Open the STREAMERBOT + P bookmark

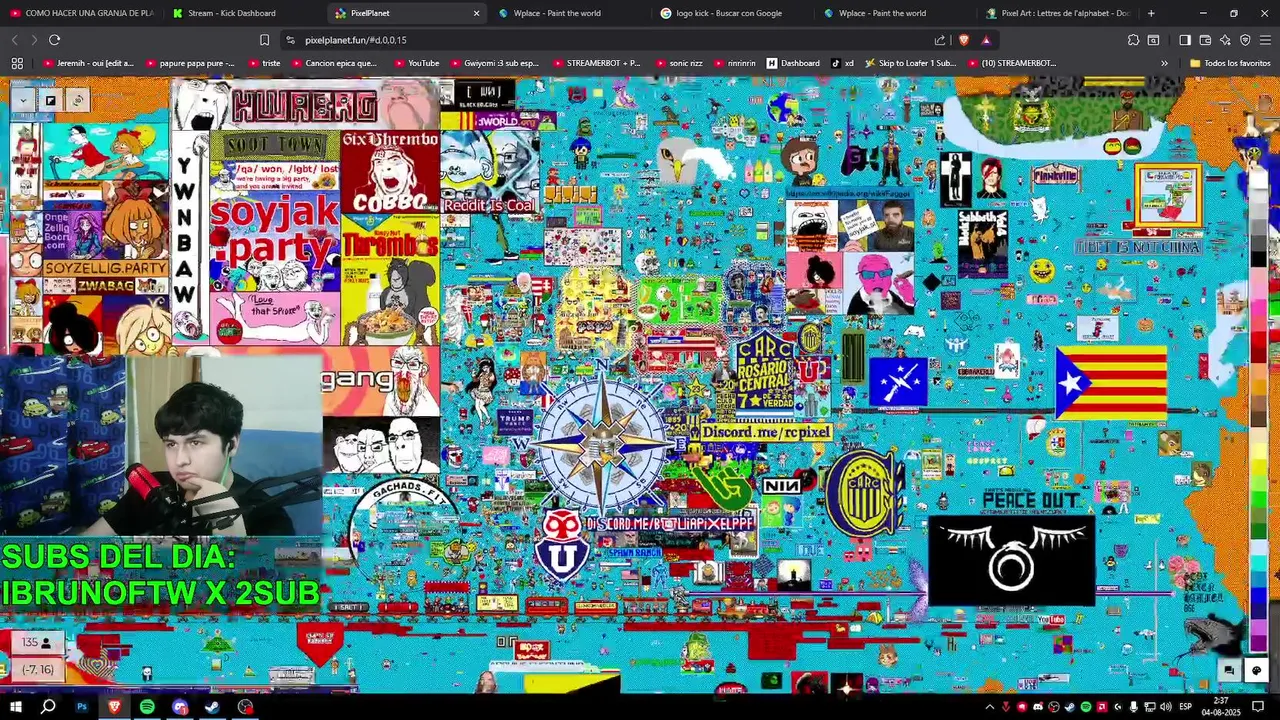click(595, 63)
